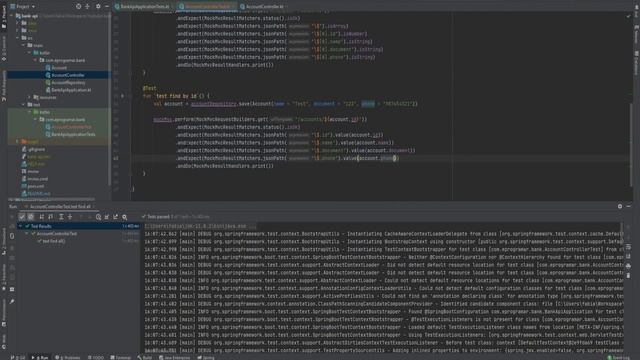Screen dimensions: 640x360
Task: Toggle show ignored tests
Action: (31, 217)
